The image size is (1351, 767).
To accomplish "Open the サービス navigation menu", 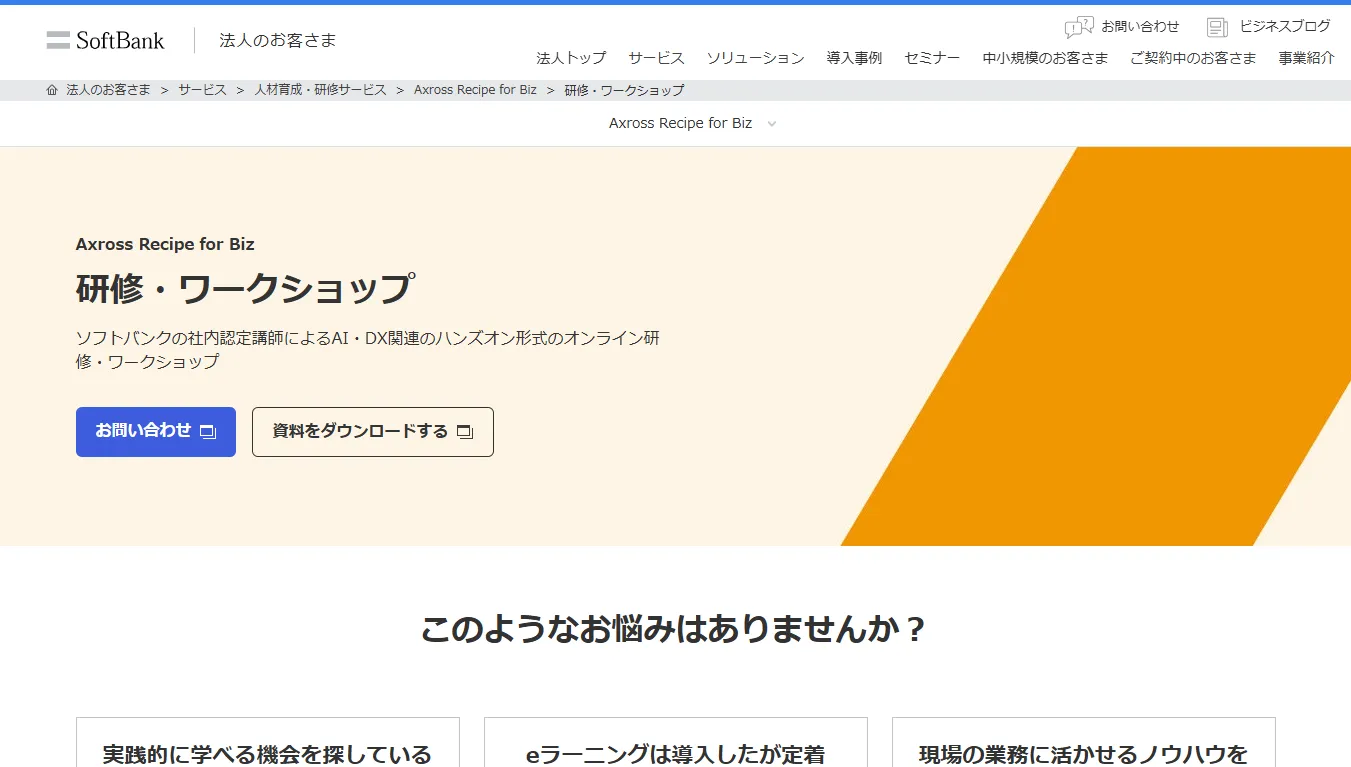I will pos(656,58).
